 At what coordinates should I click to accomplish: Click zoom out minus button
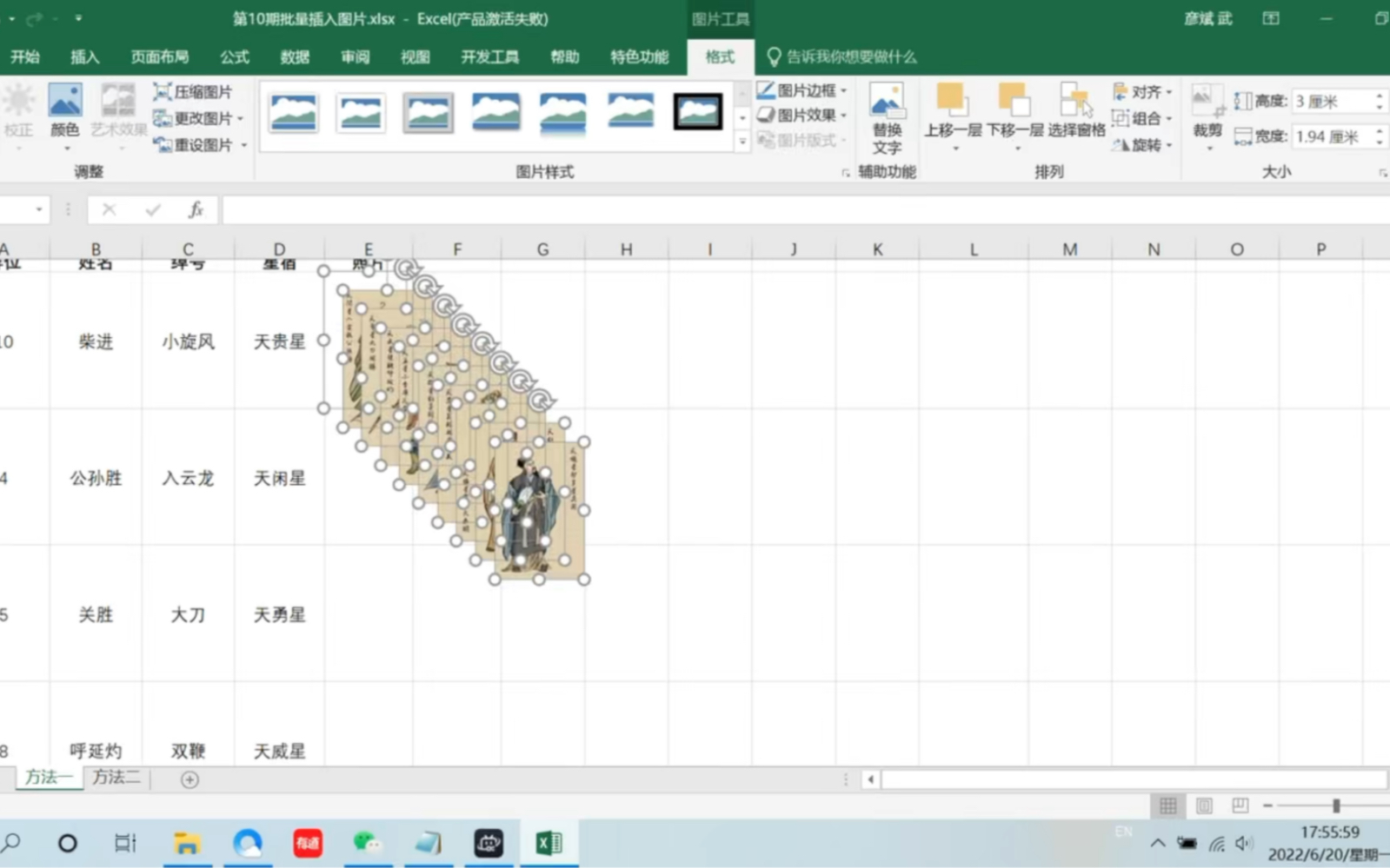click(1267, 805)
